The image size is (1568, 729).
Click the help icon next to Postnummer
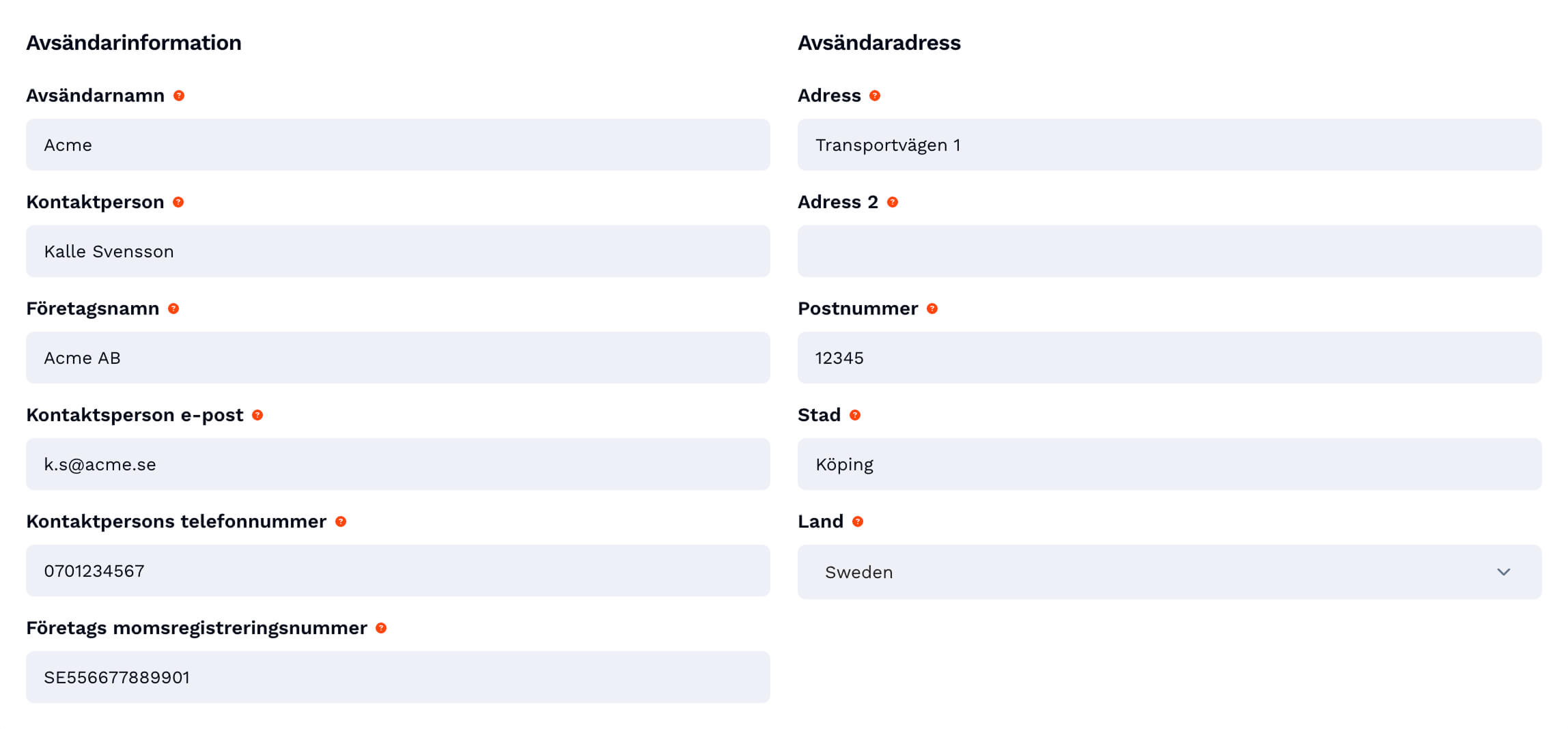(x=932, y=309)
